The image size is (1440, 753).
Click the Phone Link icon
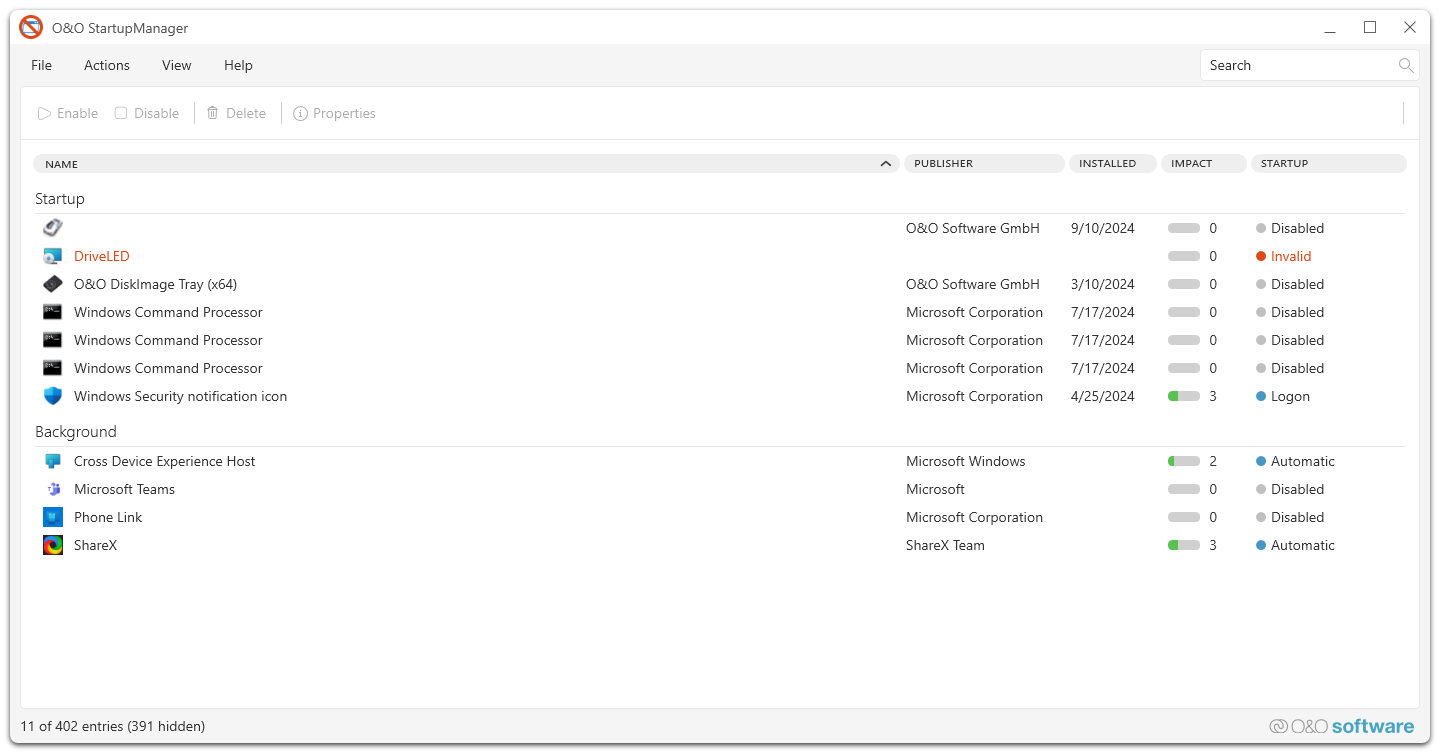pos(53,517)
